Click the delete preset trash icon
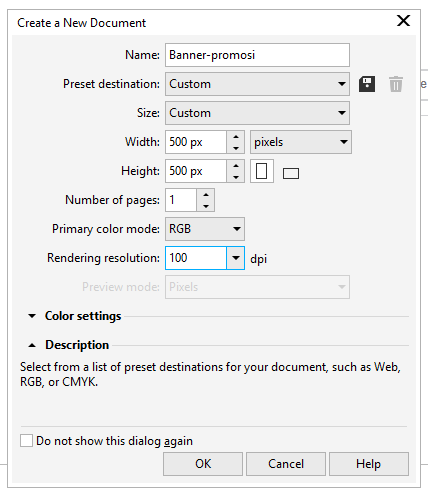 (x=396, y=84)
